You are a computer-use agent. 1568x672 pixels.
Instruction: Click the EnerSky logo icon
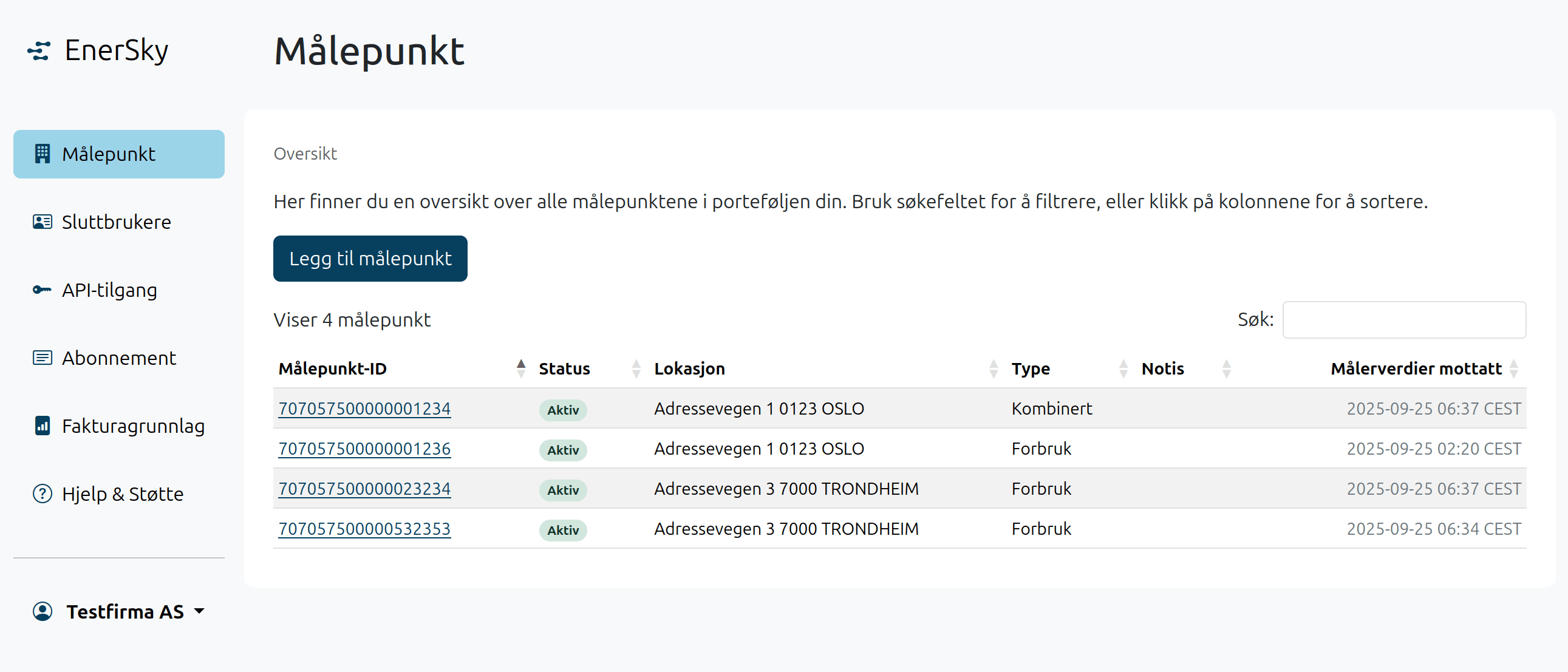39,51
